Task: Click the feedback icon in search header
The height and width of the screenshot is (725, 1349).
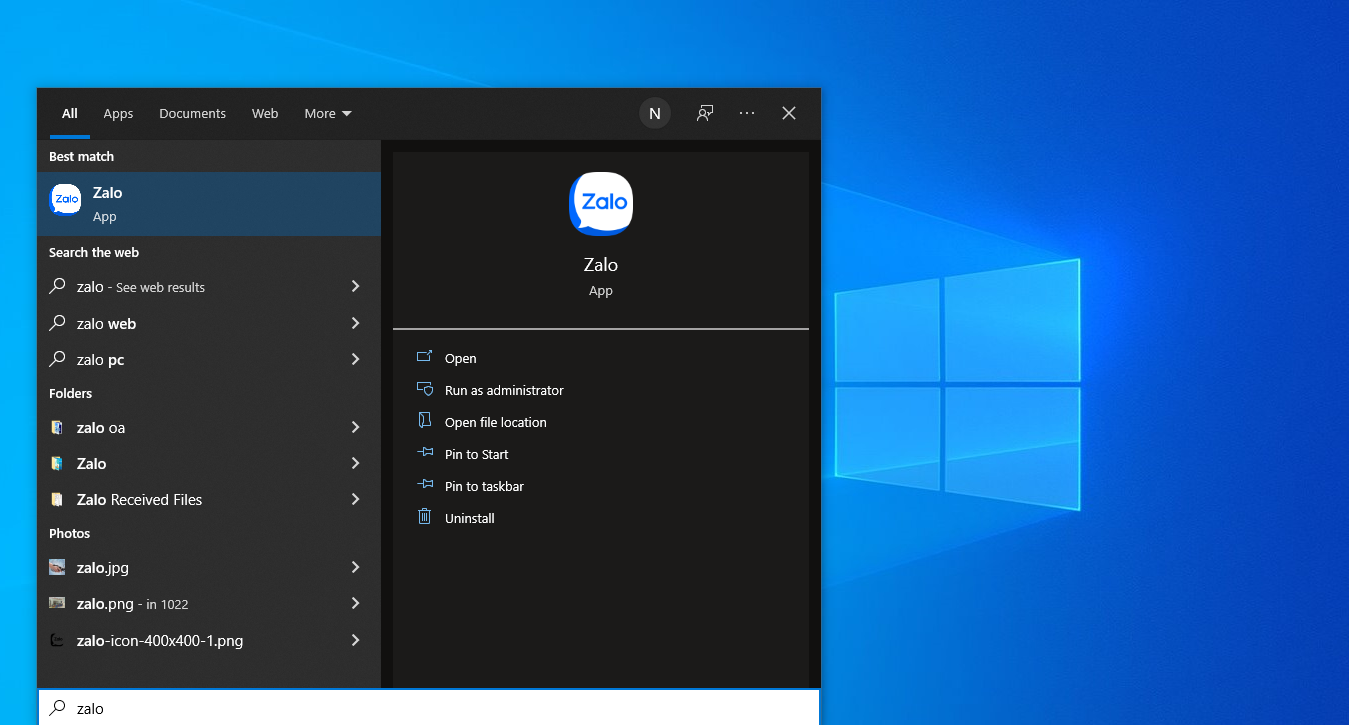Action: [x=705, y=113]
